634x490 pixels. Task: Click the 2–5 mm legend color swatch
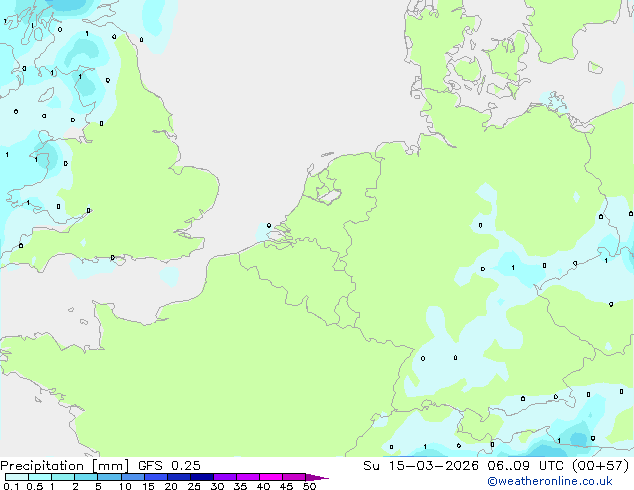[x=86, y=477]
